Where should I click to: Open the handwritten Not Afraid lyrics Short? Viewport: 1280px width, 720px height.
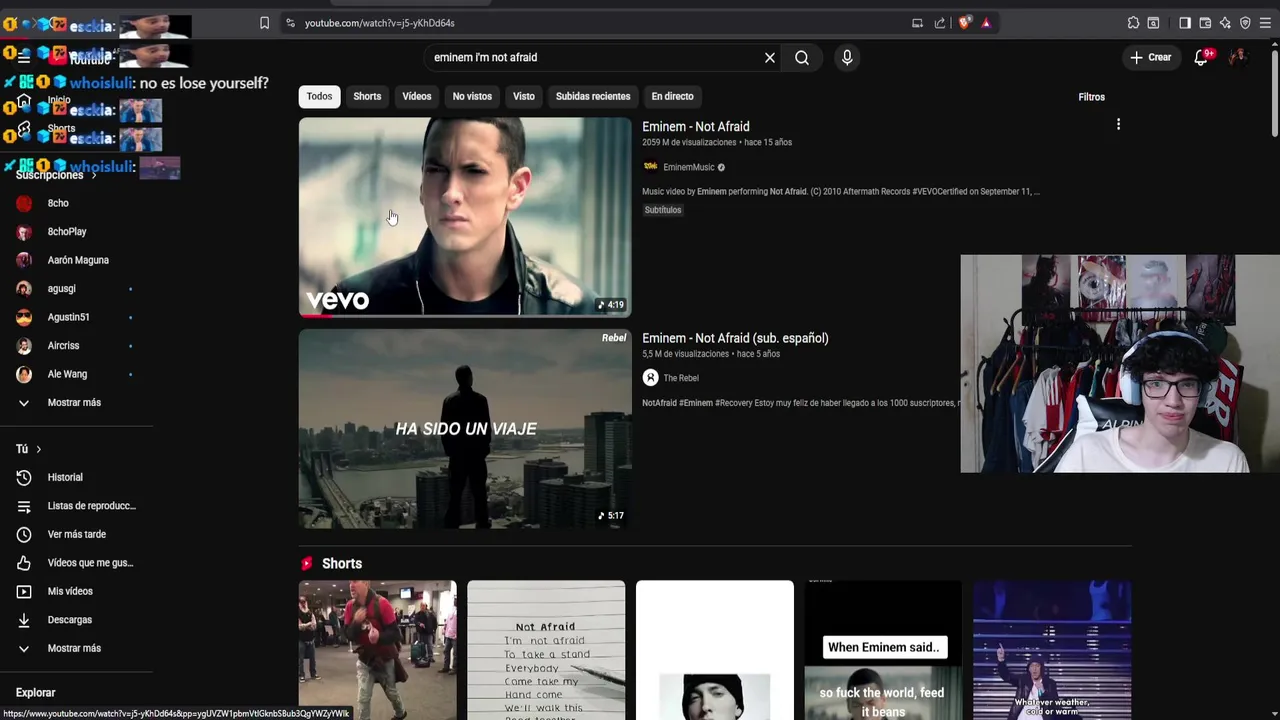click(546, 650)
